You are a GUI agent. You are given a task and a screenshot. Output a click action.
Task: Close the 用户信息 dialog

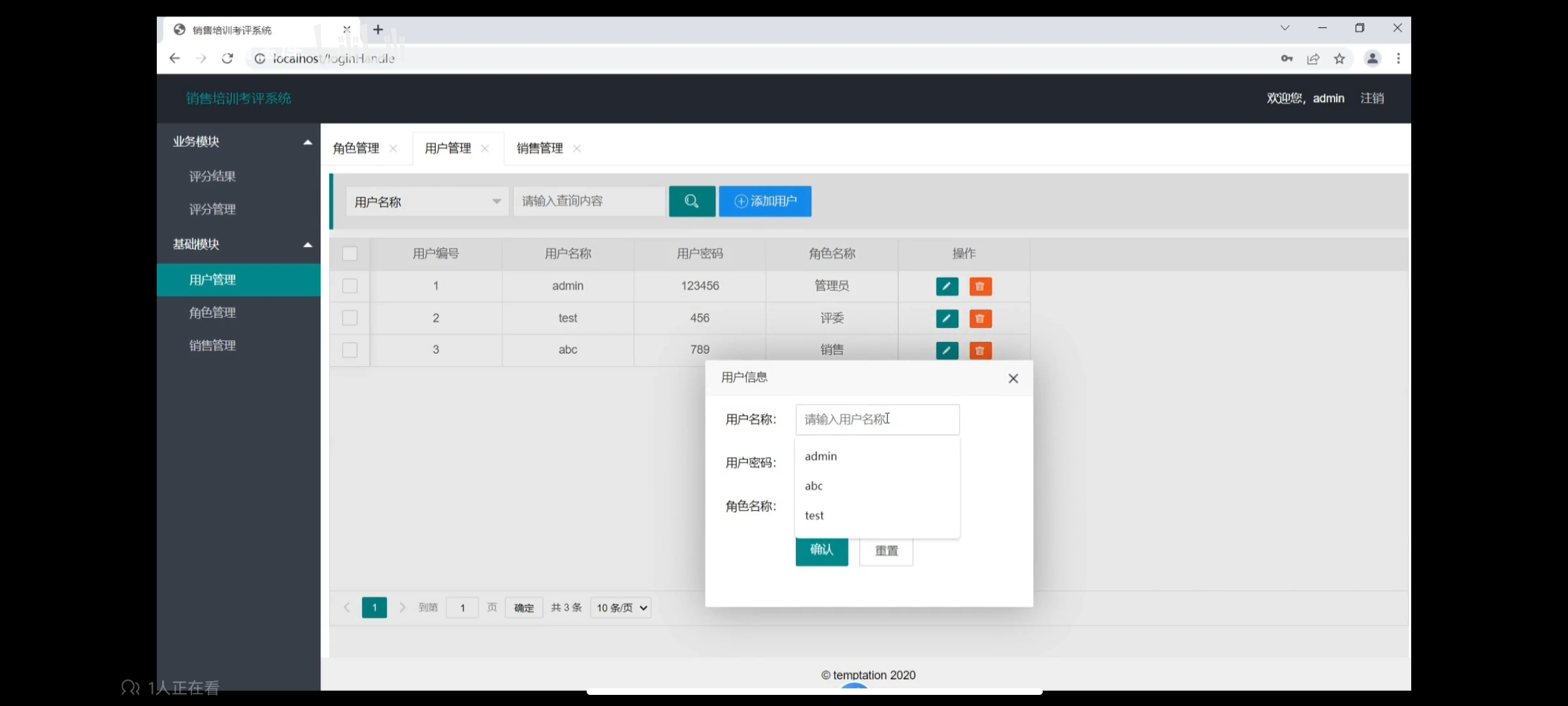pyautogui.click(x=1013, y=378)
